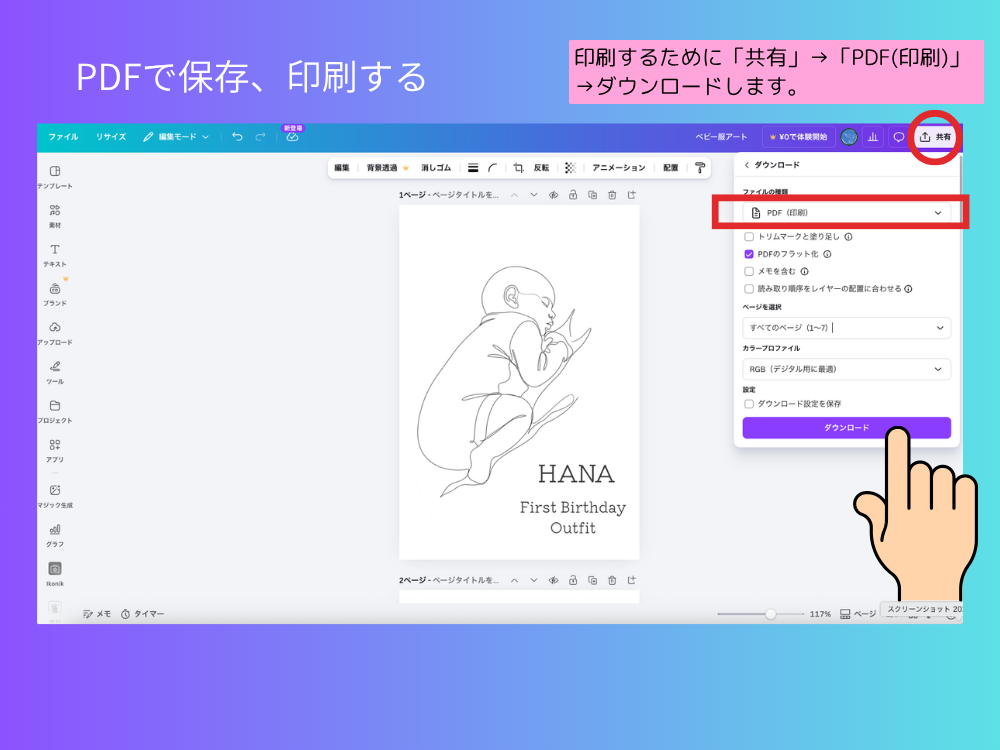
Task: Open the マジック生成 sidebar panel
Action: tap(55, 496)
